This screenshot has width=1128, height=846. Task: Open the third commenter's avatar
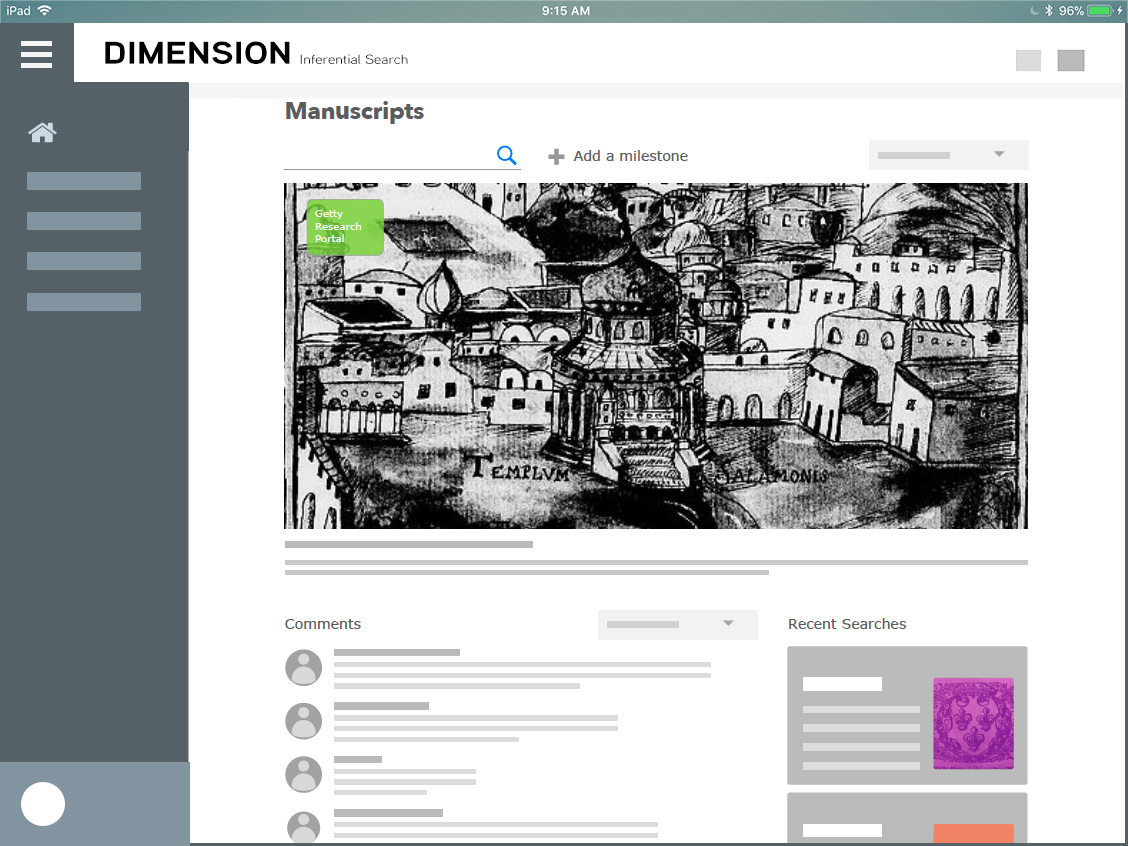click(x=304, y=774)
